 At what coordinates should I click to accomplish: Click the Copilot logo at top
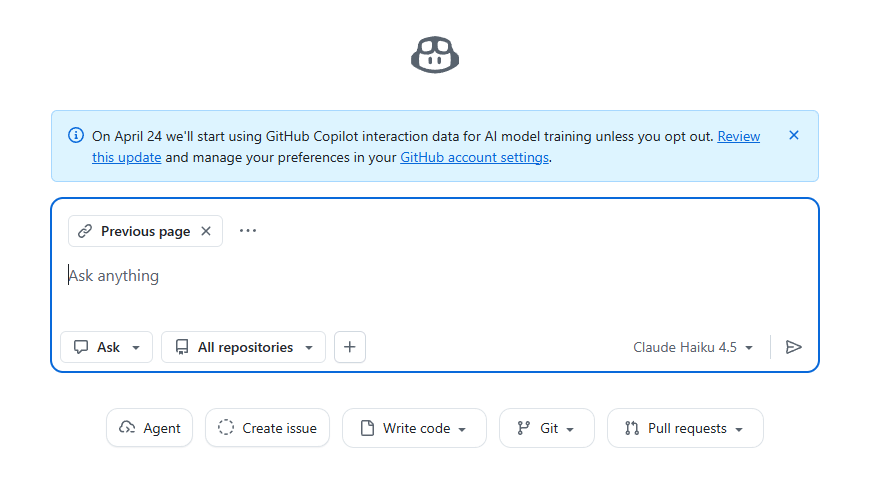point(435,54)
